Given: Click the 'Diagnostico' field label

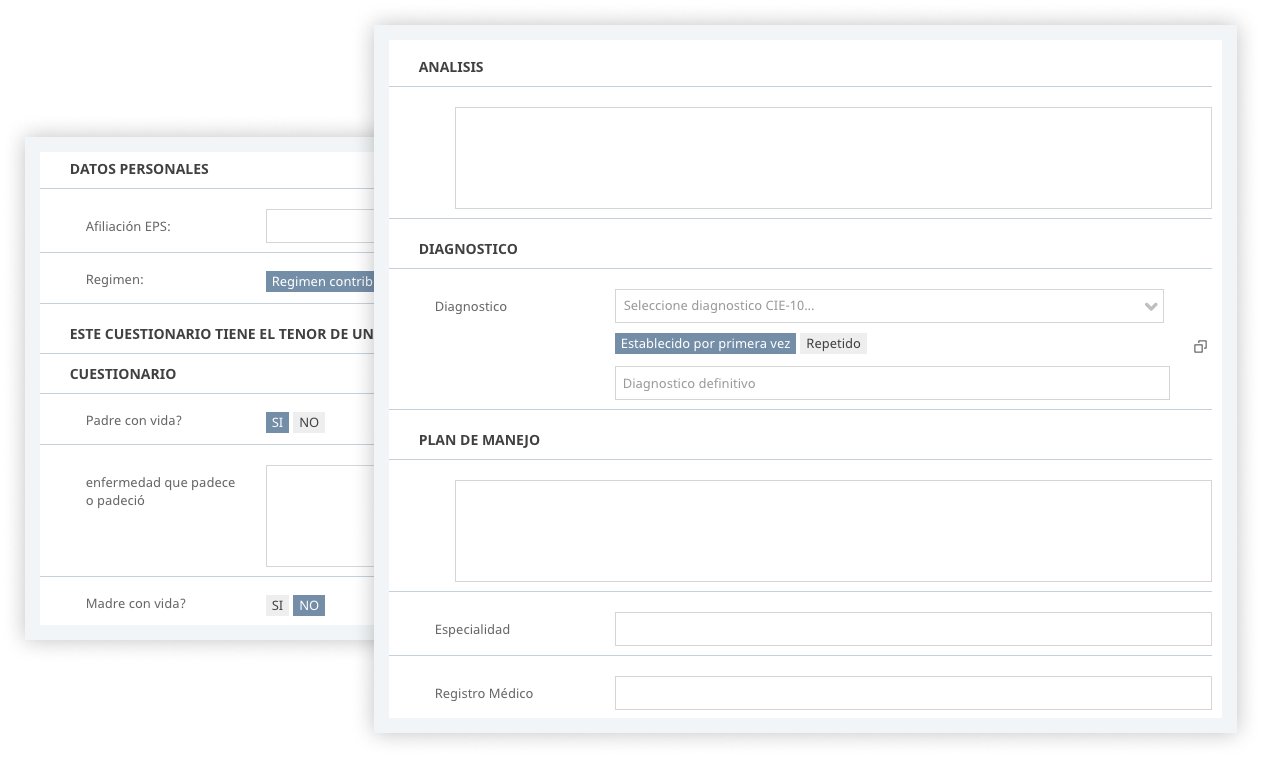Looking at the screenshot, I should pos(471,307).
